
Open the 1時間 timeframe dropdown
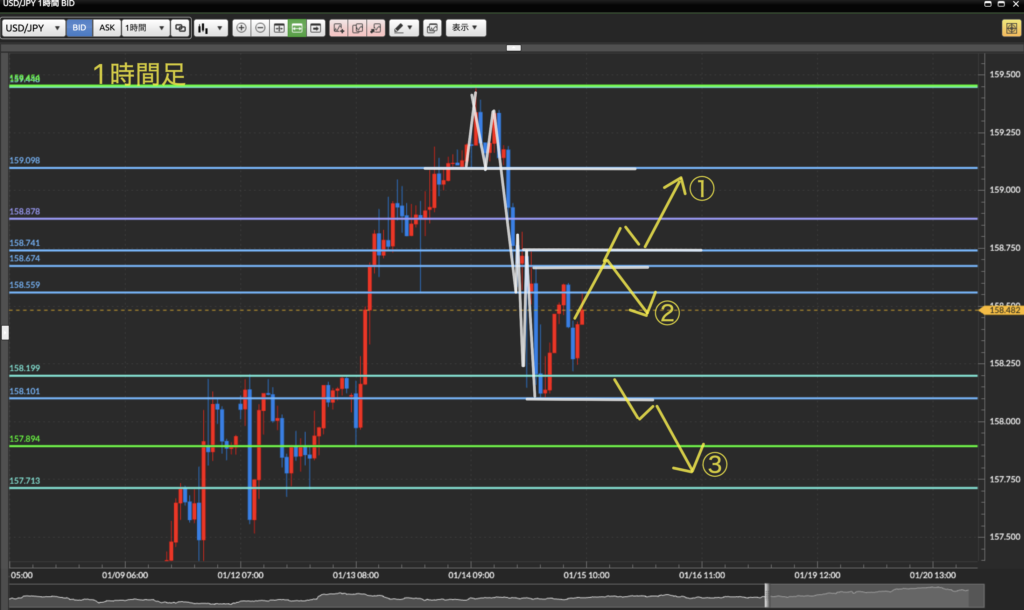tap(144, 28)
